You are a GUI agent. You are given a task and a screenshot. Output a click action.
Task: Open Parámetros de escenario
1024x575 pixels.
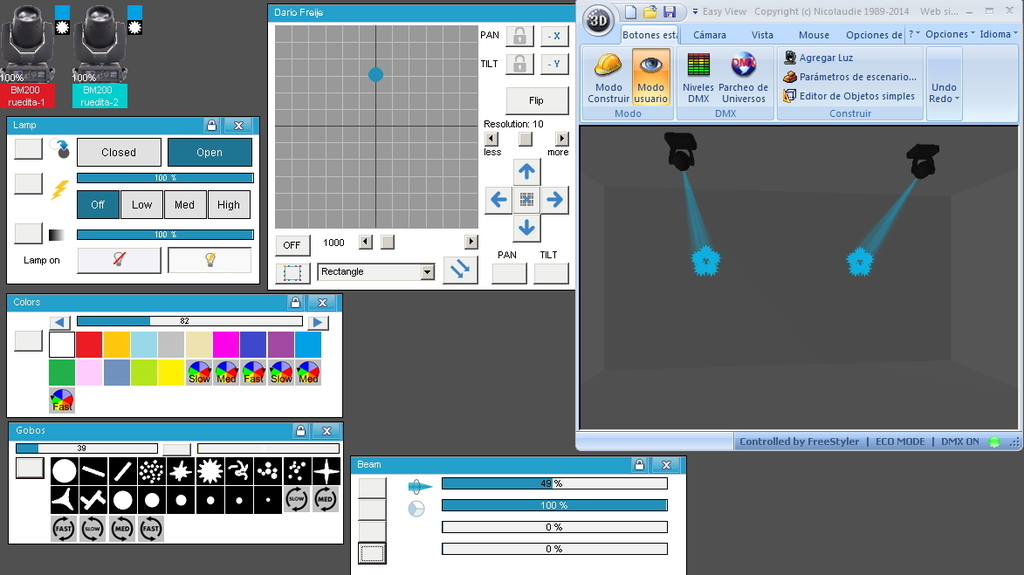pyautogui.click(x=850, y=76)
